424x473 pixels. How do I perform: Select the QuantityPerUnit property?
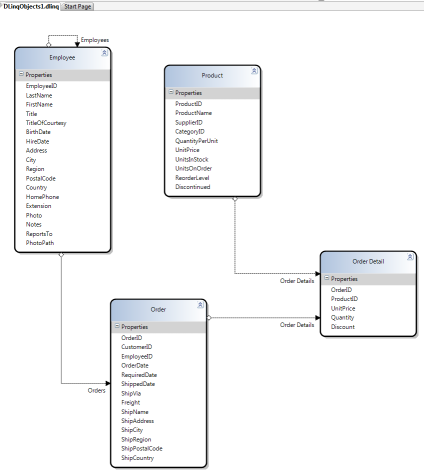point(197,141)
